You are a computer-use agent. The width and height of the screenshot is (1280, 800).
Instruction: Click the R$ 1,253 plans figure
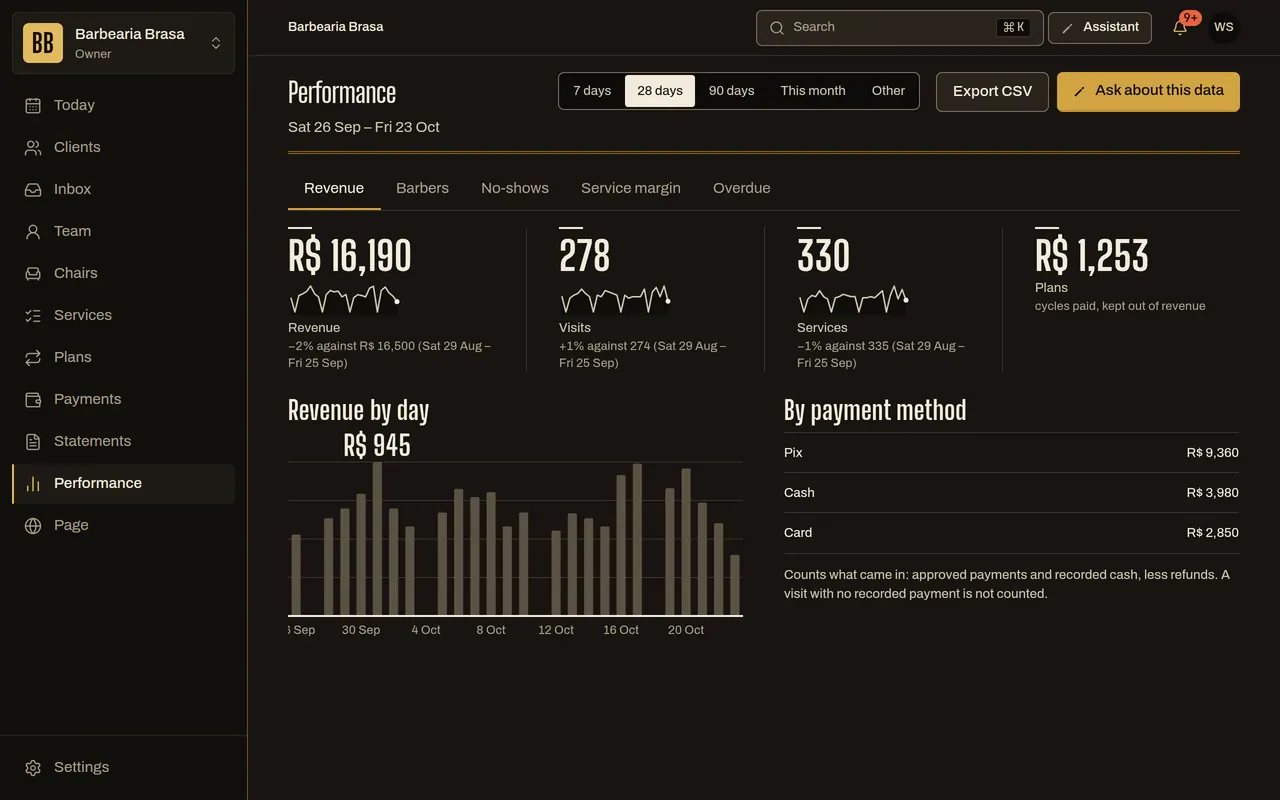[1092, 256]
